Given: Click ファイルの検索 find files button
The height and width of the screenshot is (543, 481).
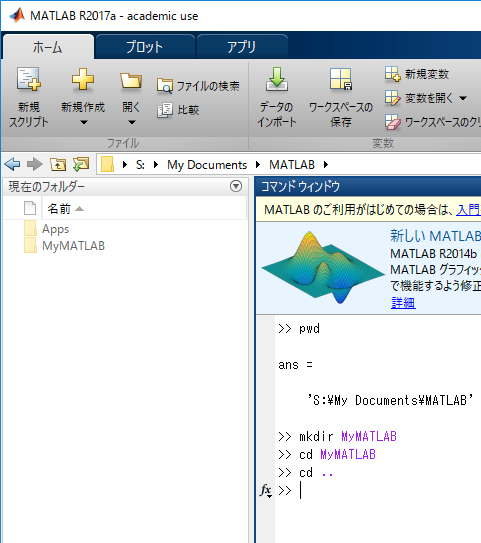Looking at the screenshot, I should (x=198, y=86).
